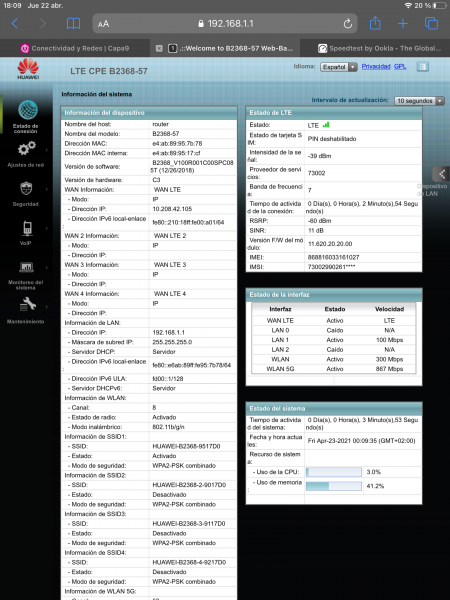Click the logout icon beside GPL
The width and height of the screenshot is (450, 600).
(422, 67)
